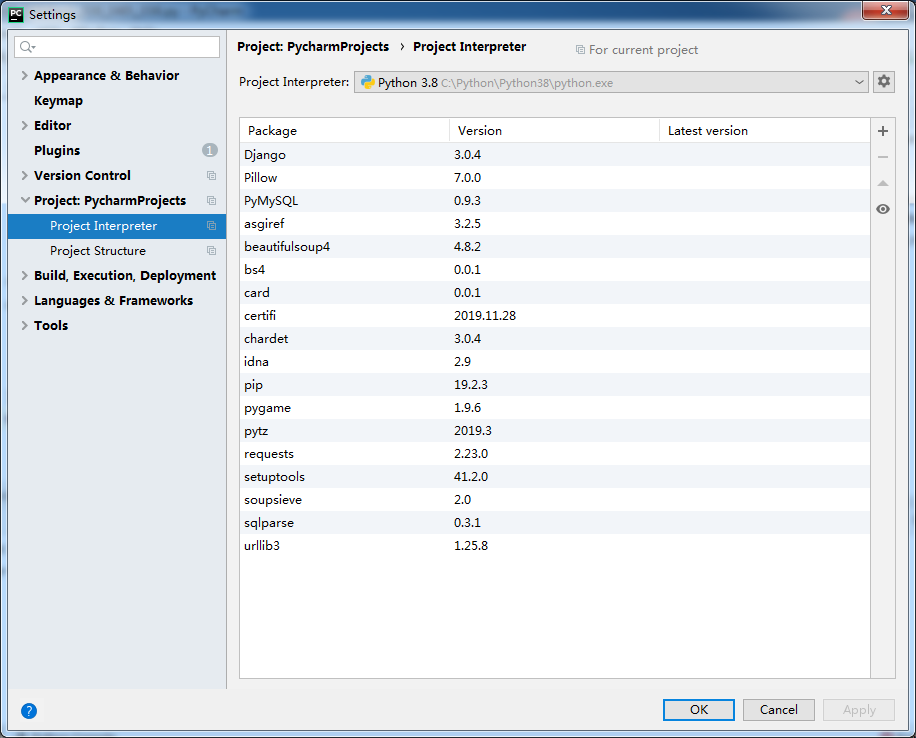Click the PyCharm logo in title bar
The width and height of the screenshot is (916, 738).
[16, 14]
